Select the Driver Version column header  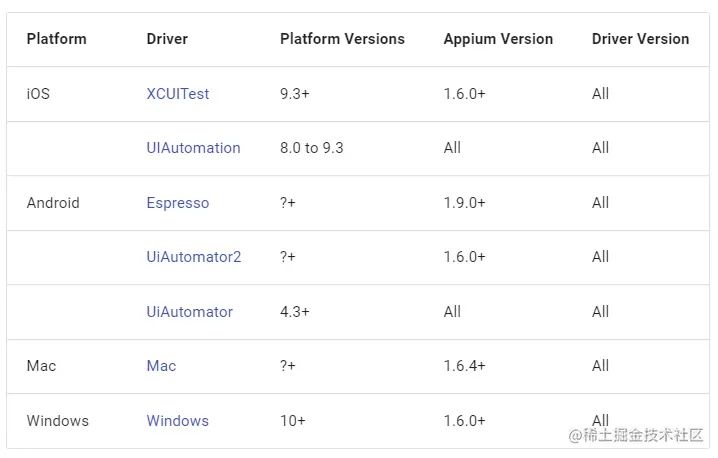(x=640, y=39)
